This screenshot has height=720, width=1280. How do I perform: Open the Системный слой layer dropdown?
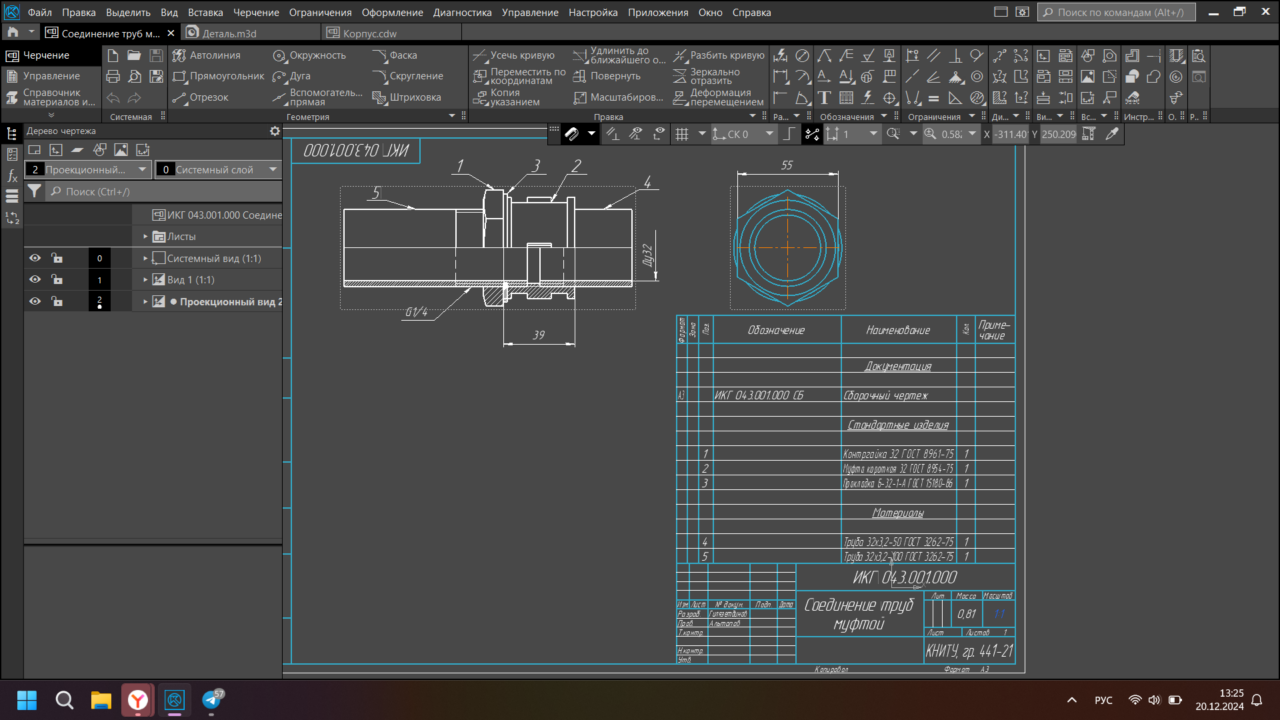pos(218,170)
